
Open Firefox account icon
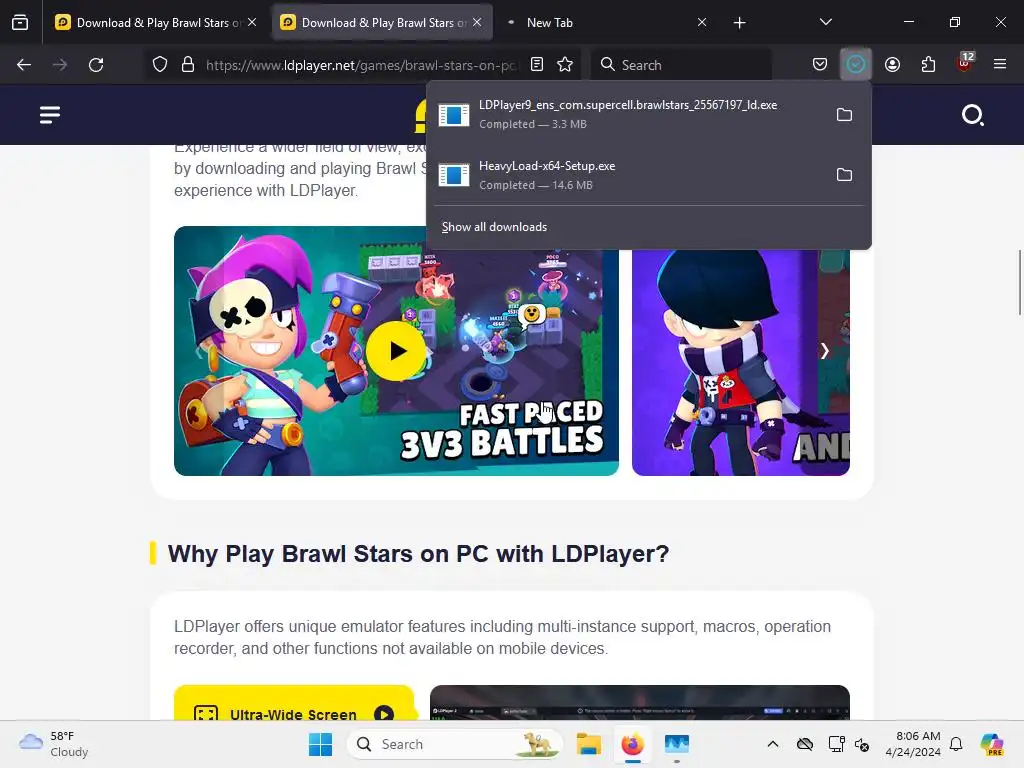click(892, 65)
